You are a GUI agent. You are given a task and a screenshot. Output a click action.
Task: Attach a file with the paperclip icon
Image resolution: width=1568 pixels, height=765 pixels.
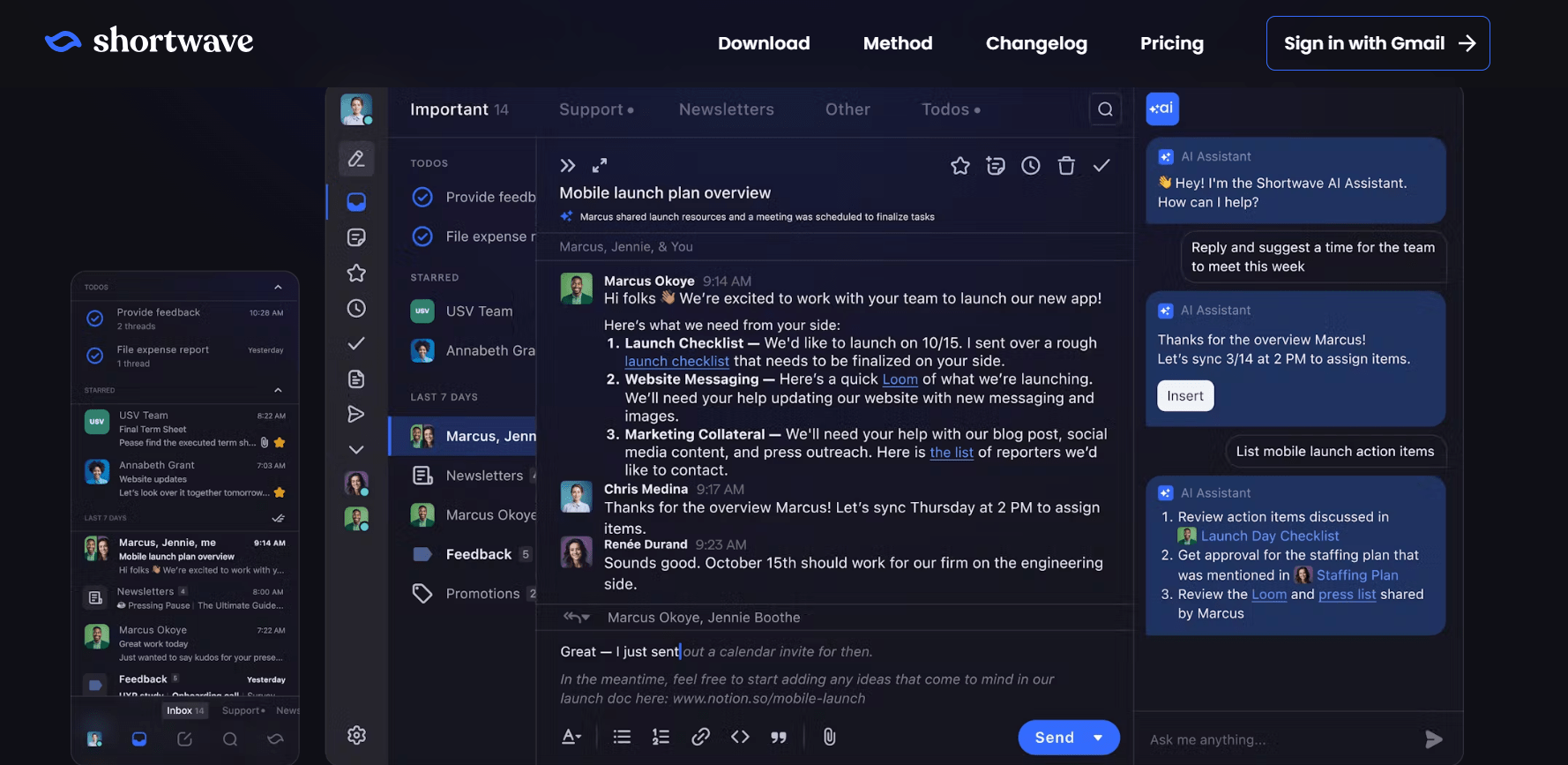830,737
